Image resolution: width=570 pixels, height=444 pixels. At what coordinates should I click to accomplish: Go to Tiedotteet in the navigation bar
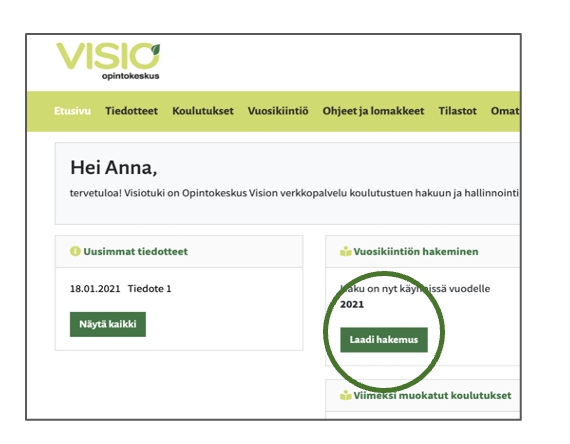click(131, 111)
